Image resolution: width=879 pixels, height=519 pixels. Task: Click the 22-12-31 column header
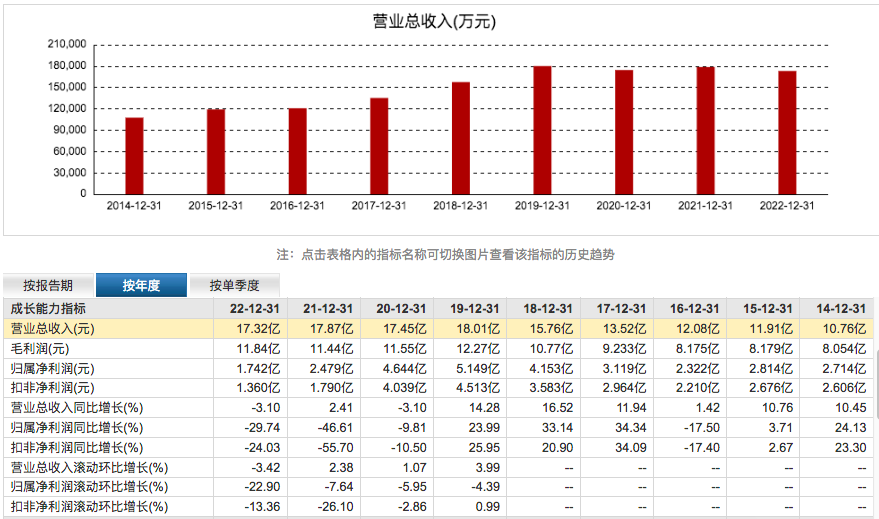[x=254, y=308]
